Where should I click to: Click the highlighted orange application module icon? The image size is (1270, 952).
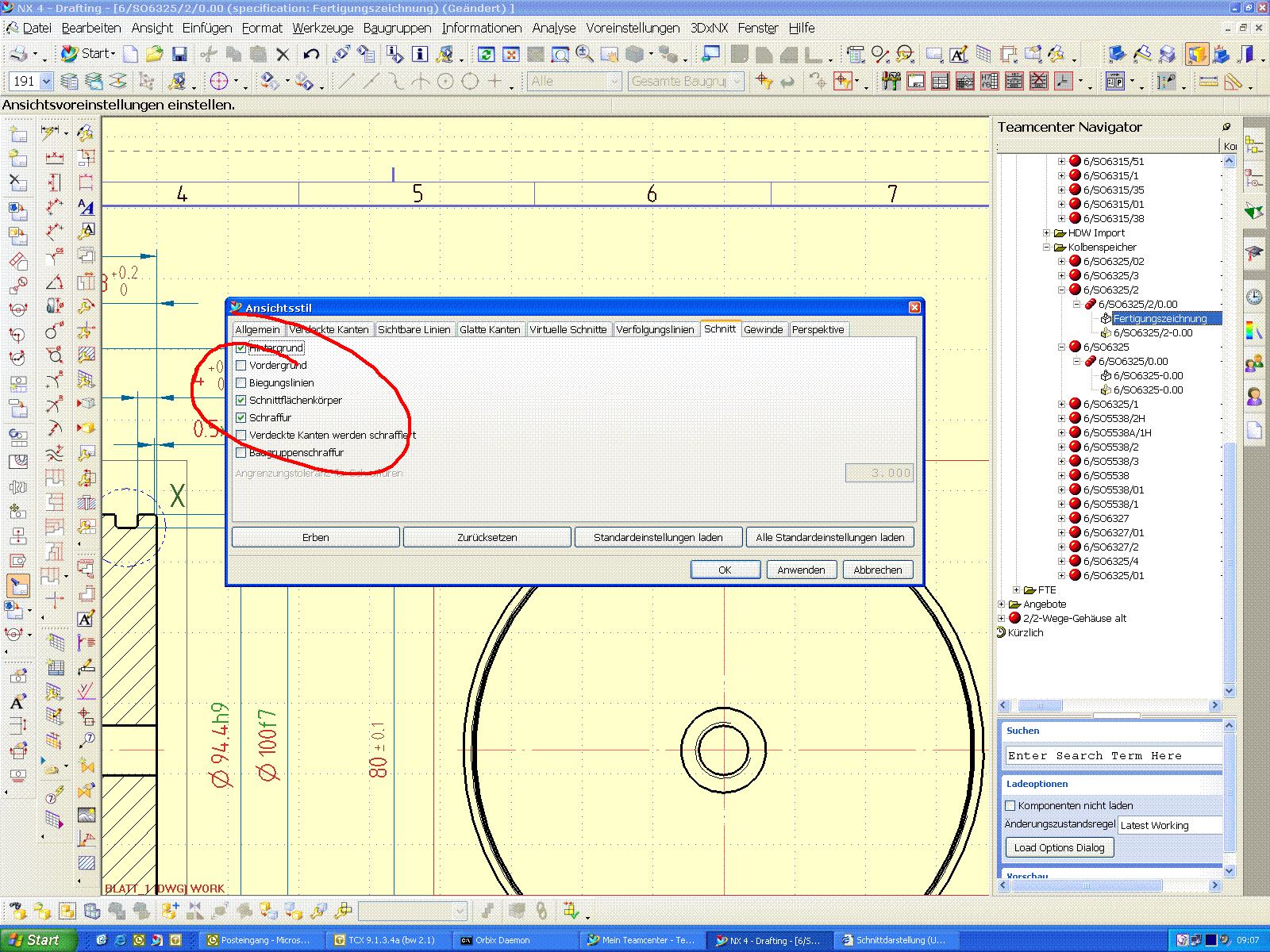pyautogui.click(x=1196, y=54)
